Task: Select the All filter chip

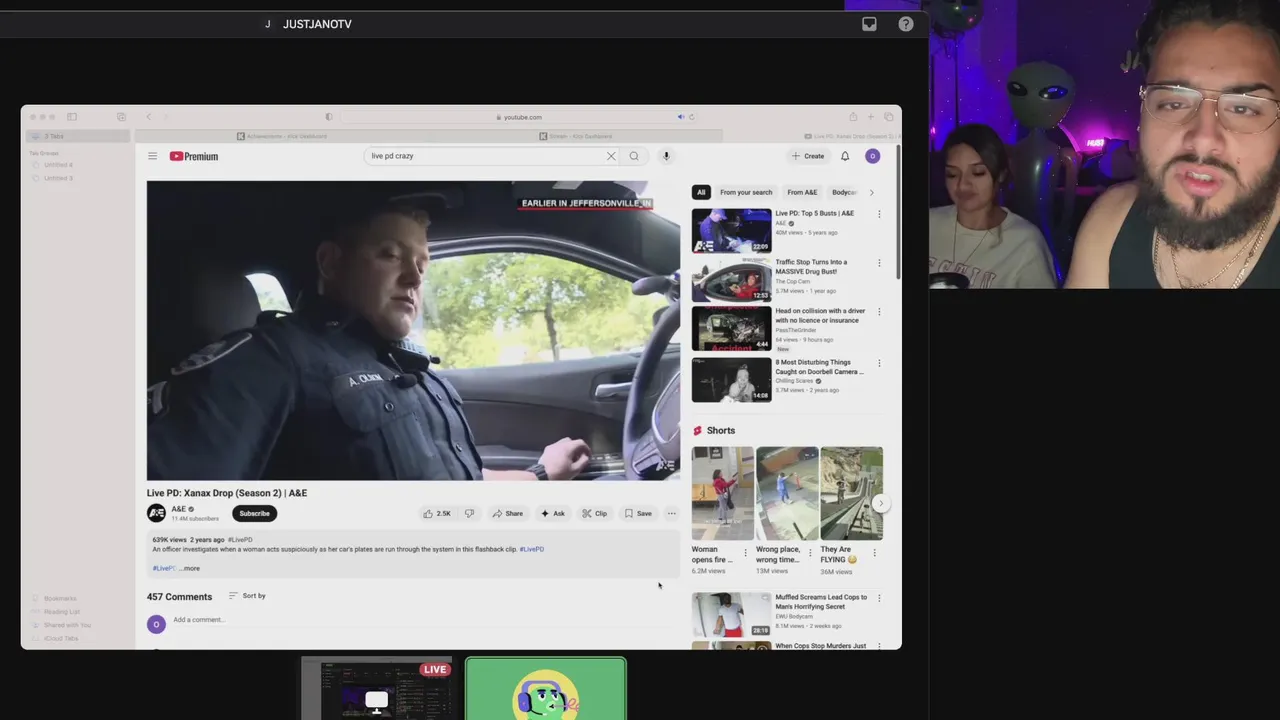Action: (x=701, y=192)
